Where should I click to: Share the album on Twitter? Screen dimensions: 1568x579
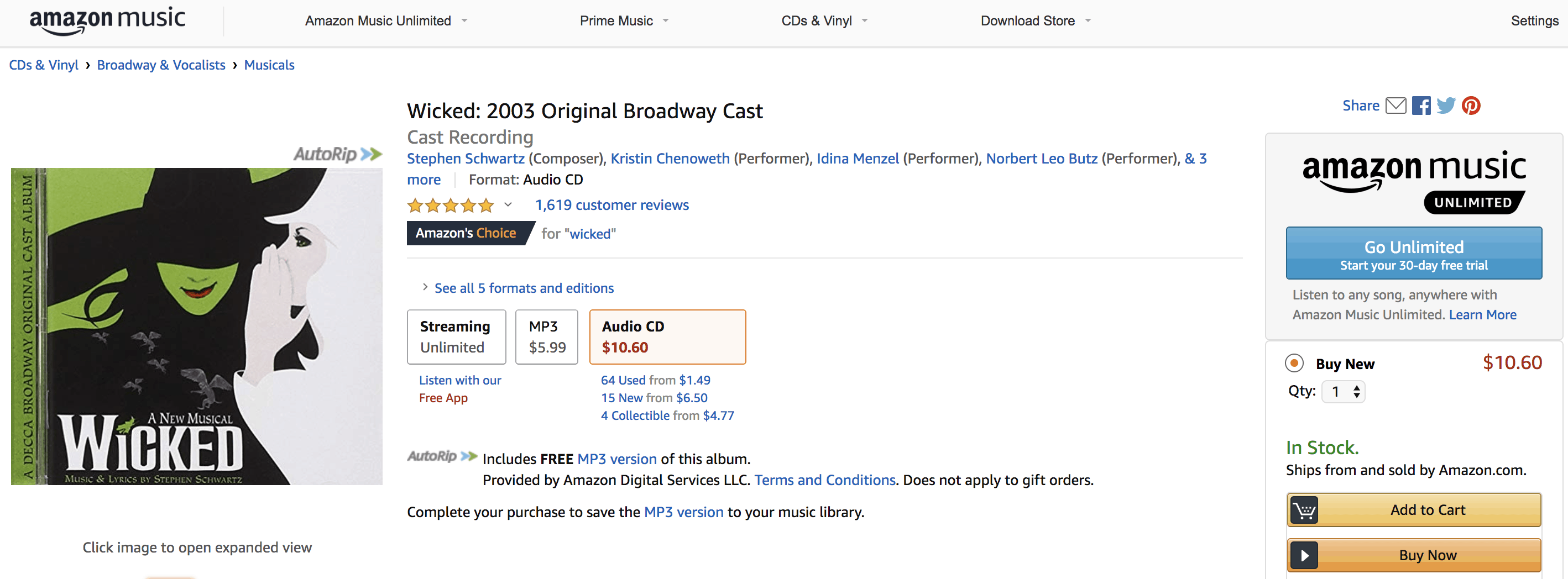[1446, 106]
